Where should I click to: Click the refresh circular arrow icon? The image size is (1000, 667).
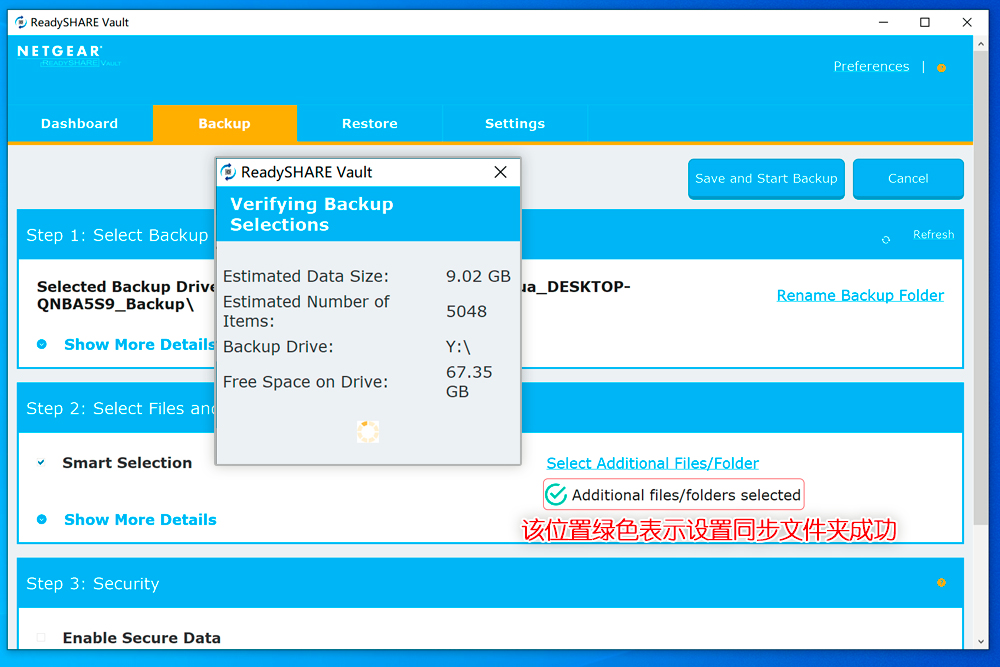pos(886,240)
